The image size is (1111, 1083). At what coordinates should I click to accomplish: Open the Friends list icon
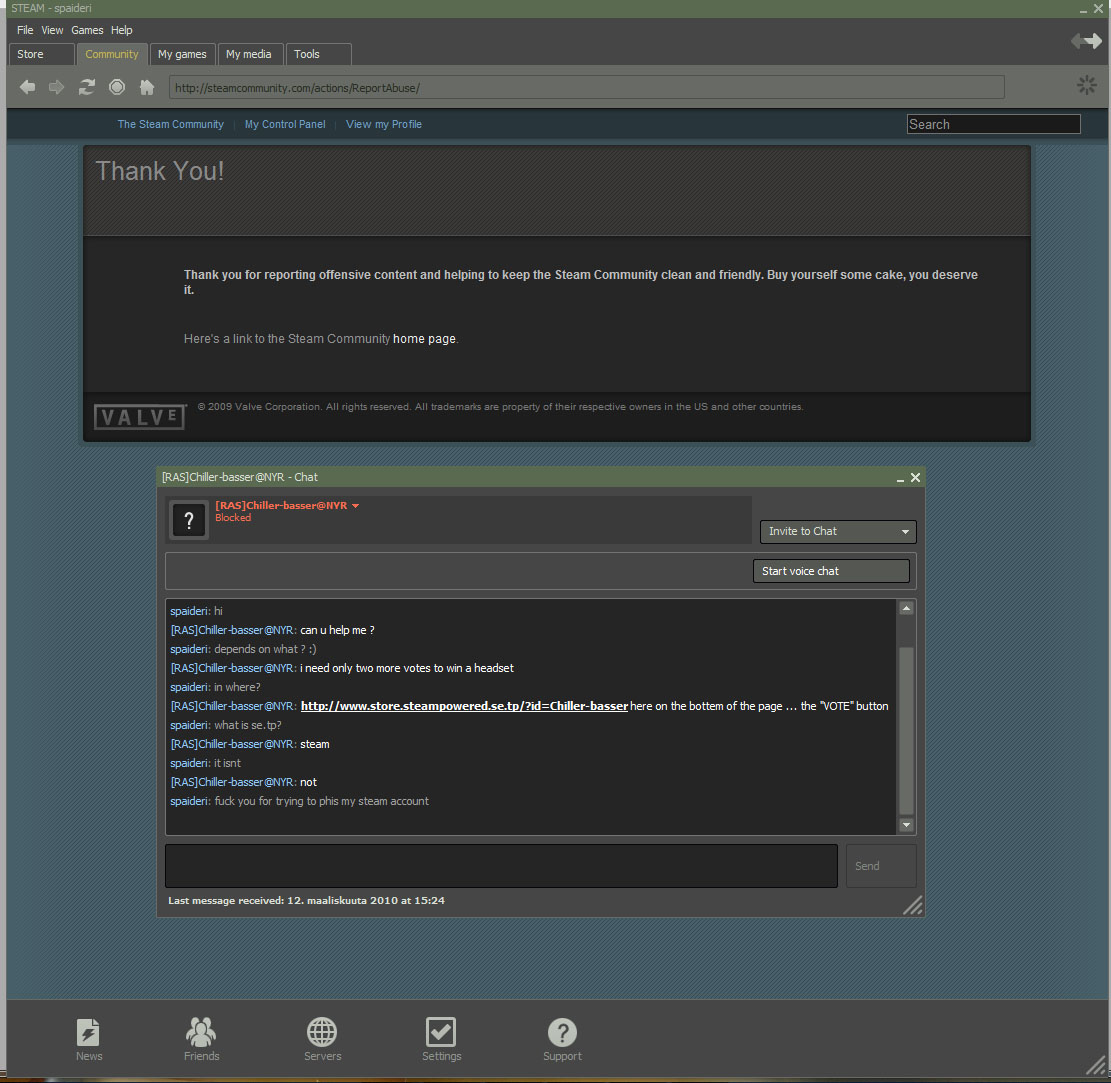click(x=201, y=1038)
